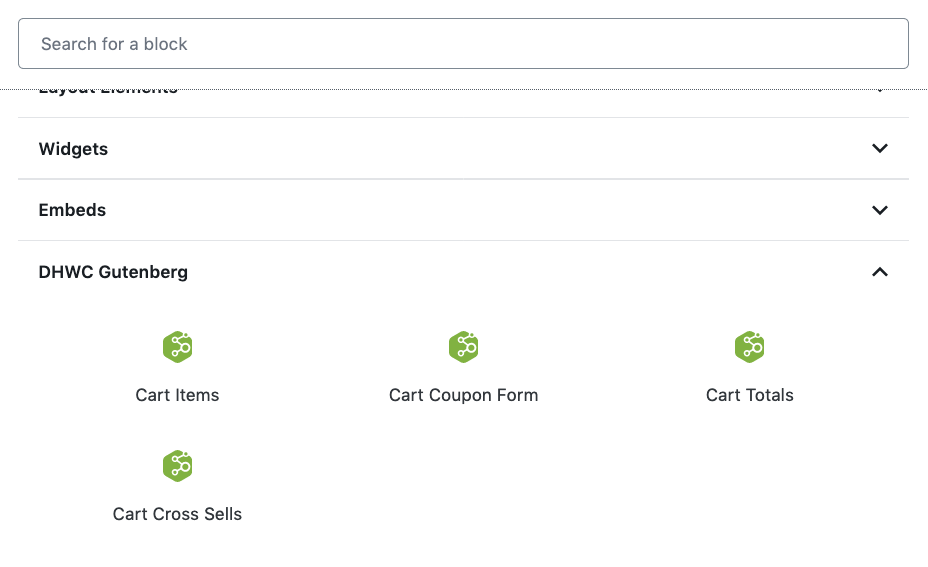Click the Cart Coupon Form block icon
This screenshot has height=567, width=928.
click(463, 347)
